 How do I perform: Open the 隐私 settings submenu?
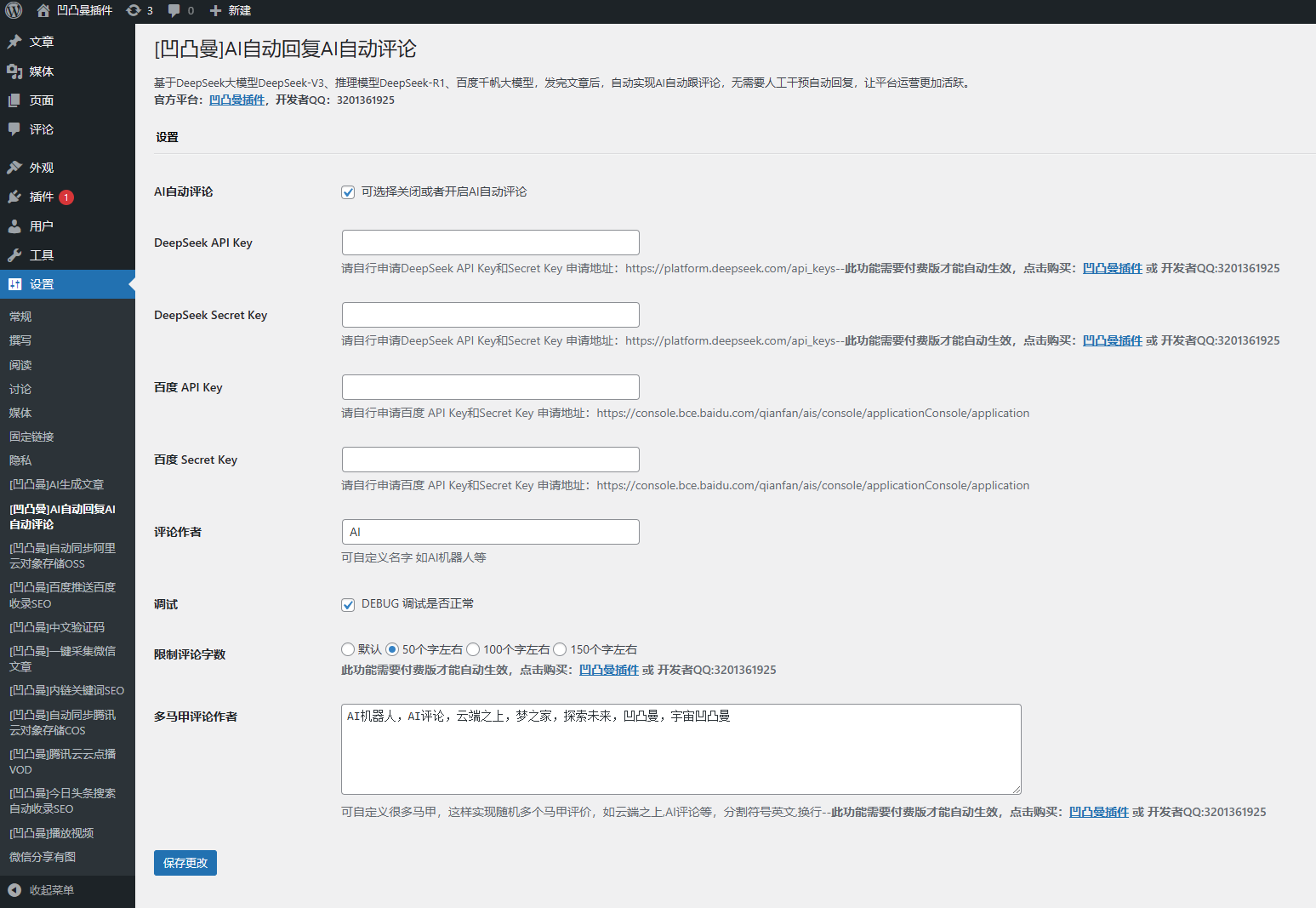(x=20, y=460)
